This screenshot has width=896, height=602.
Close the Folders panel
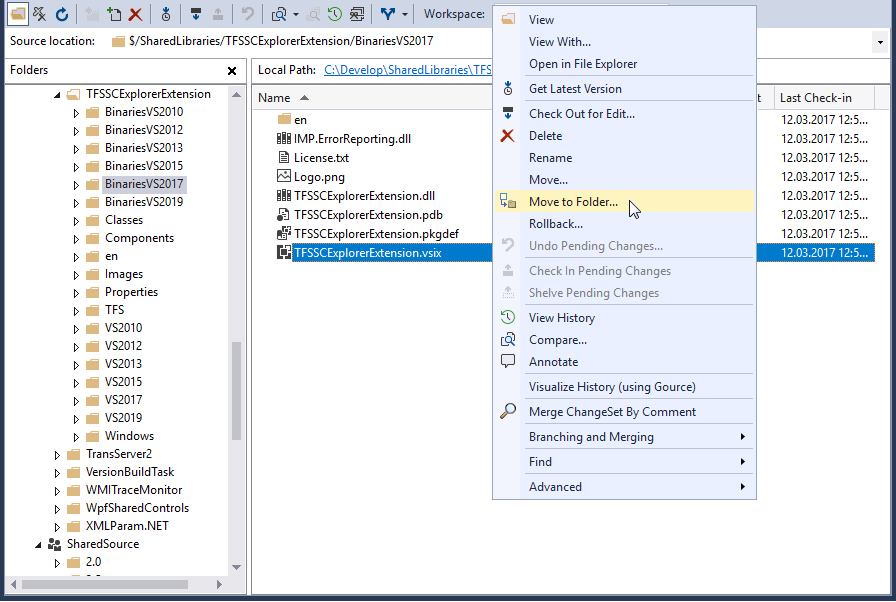[x=231, y=70]
